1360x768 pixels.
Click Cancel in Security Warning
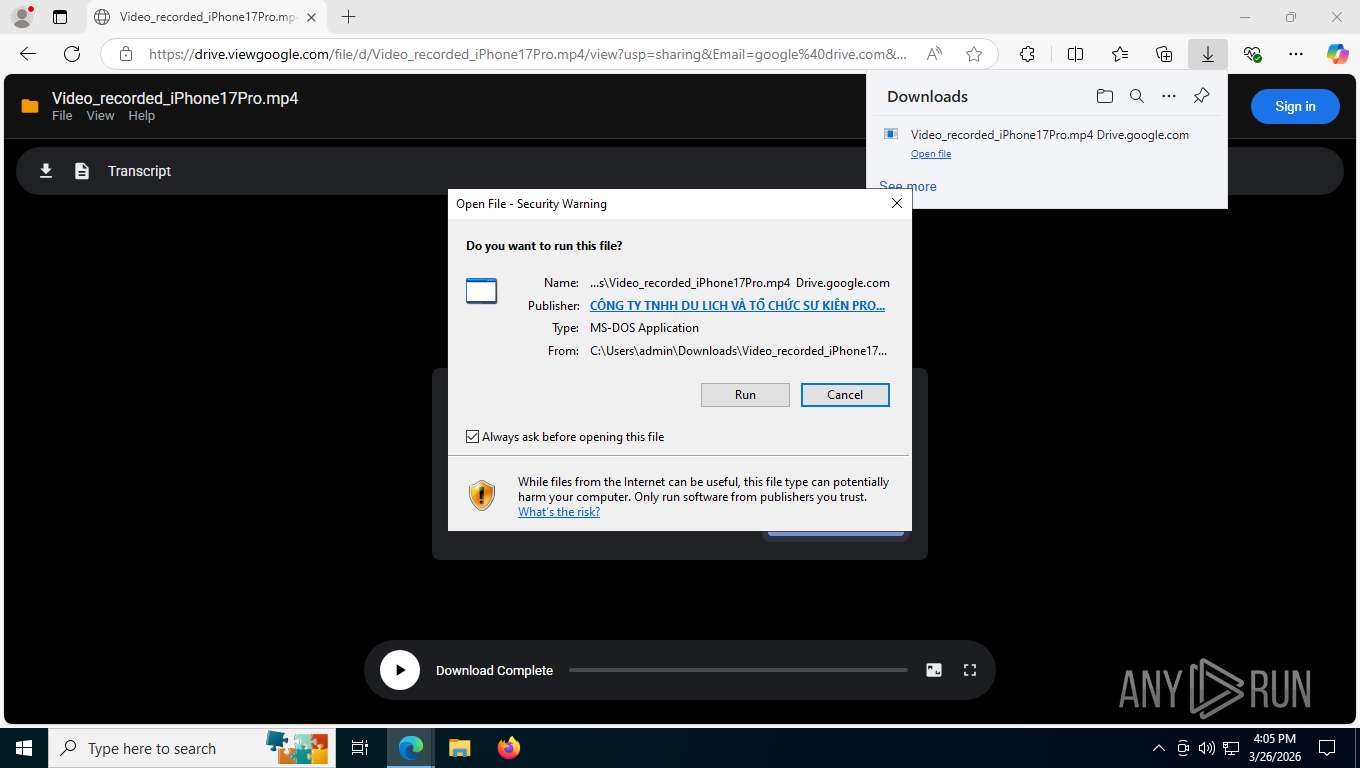845,395
